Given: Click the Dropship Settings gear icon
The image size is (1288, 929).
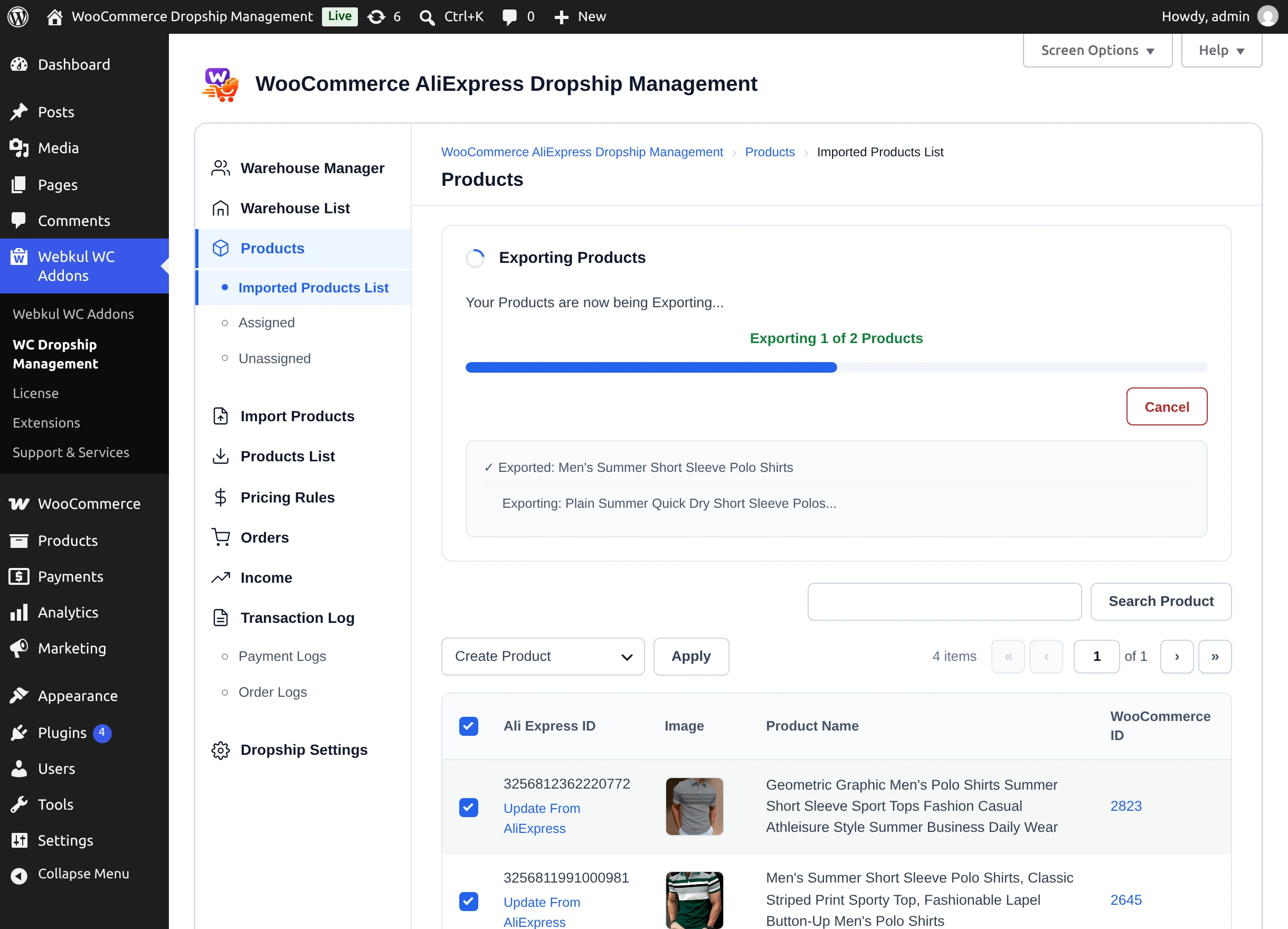Looking at the screenshot, I should tap(220, 750).
